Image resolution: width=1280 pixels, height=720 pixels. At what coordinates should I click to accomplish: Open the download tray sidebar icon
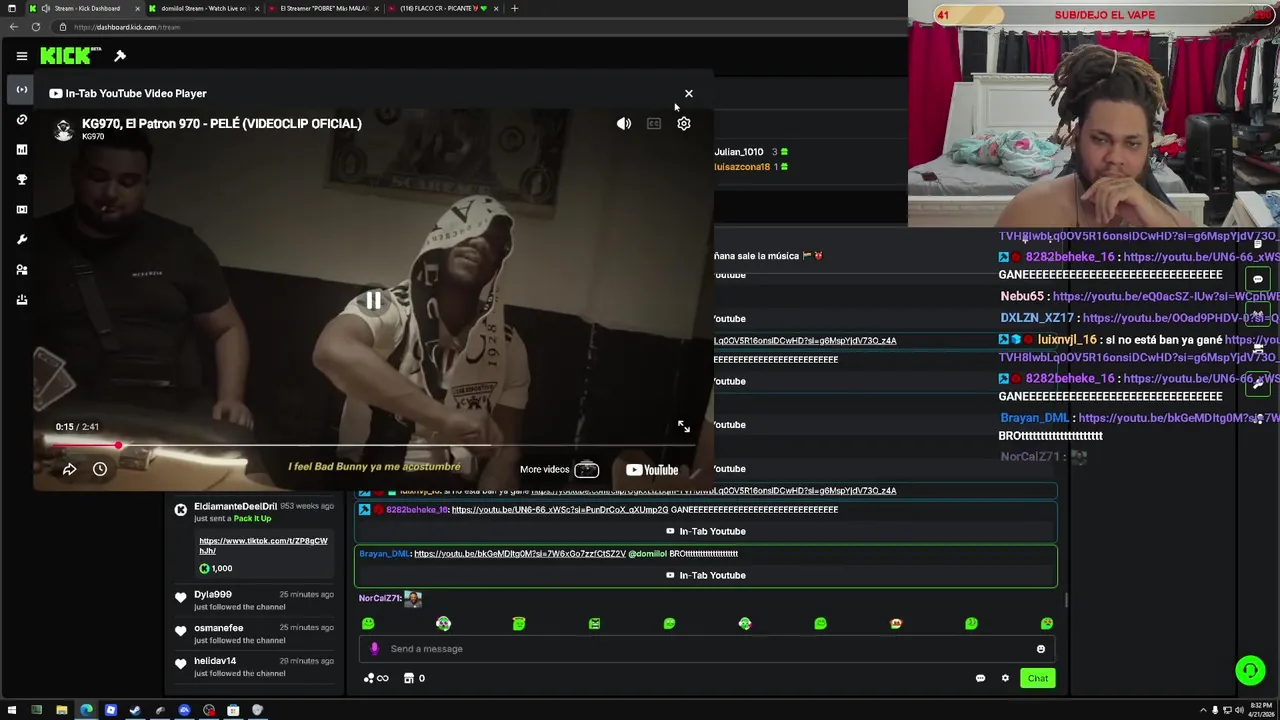click(21, 299)
